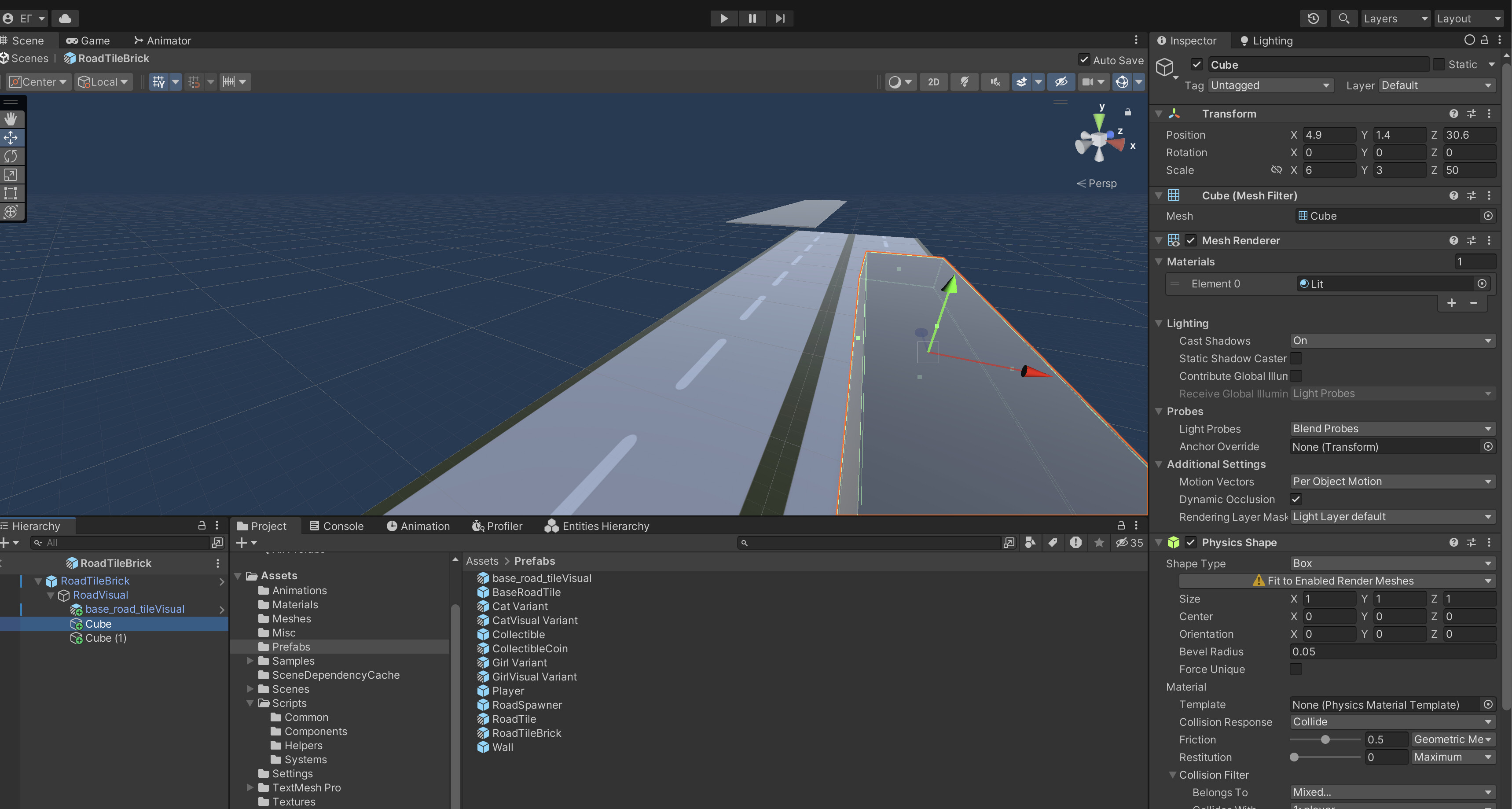
Task: Switch to the Console tab
Action: pyautogui.click(x=342, y=526)
